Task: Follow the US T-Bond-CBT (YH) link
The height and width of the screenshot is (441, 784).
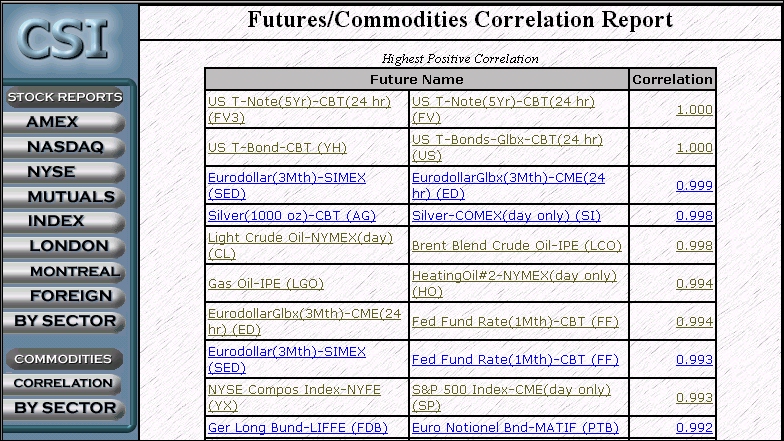Action: [277, 148]
